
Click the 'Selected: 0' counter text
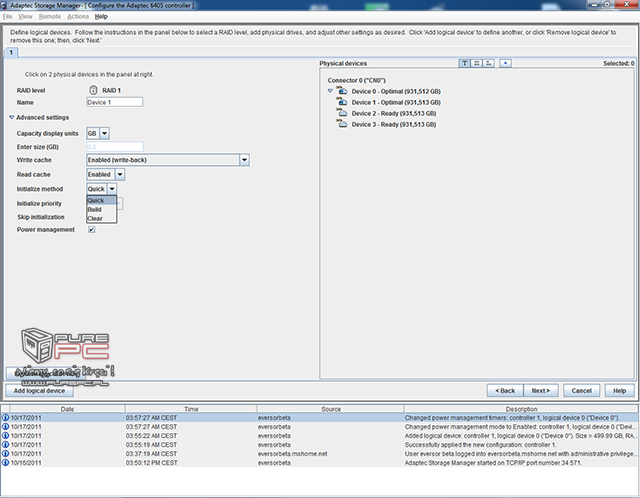[619, 63]
